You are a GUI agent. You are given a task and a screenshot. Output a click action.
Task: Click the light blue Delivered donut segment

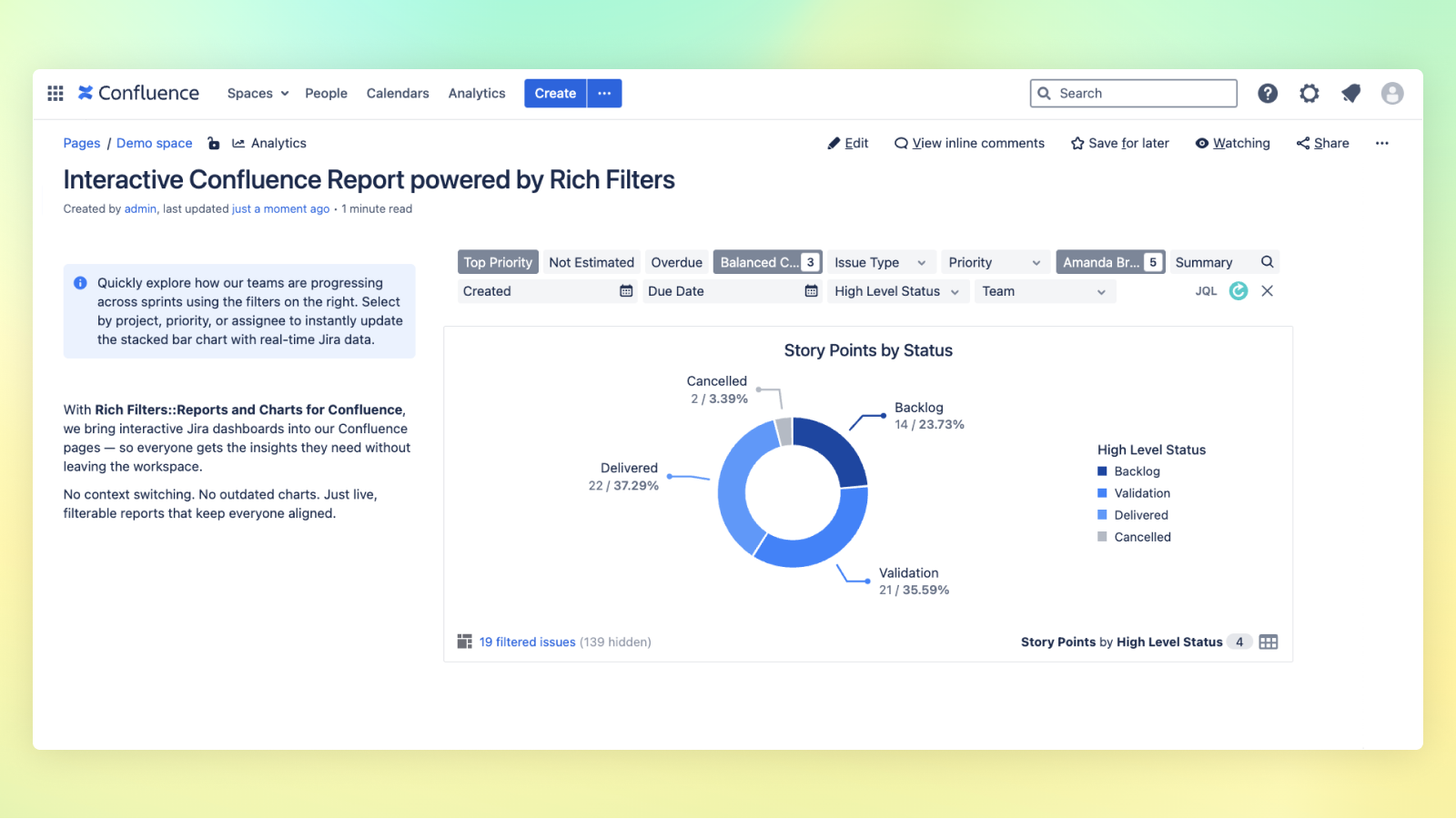(x=735, y=485)
